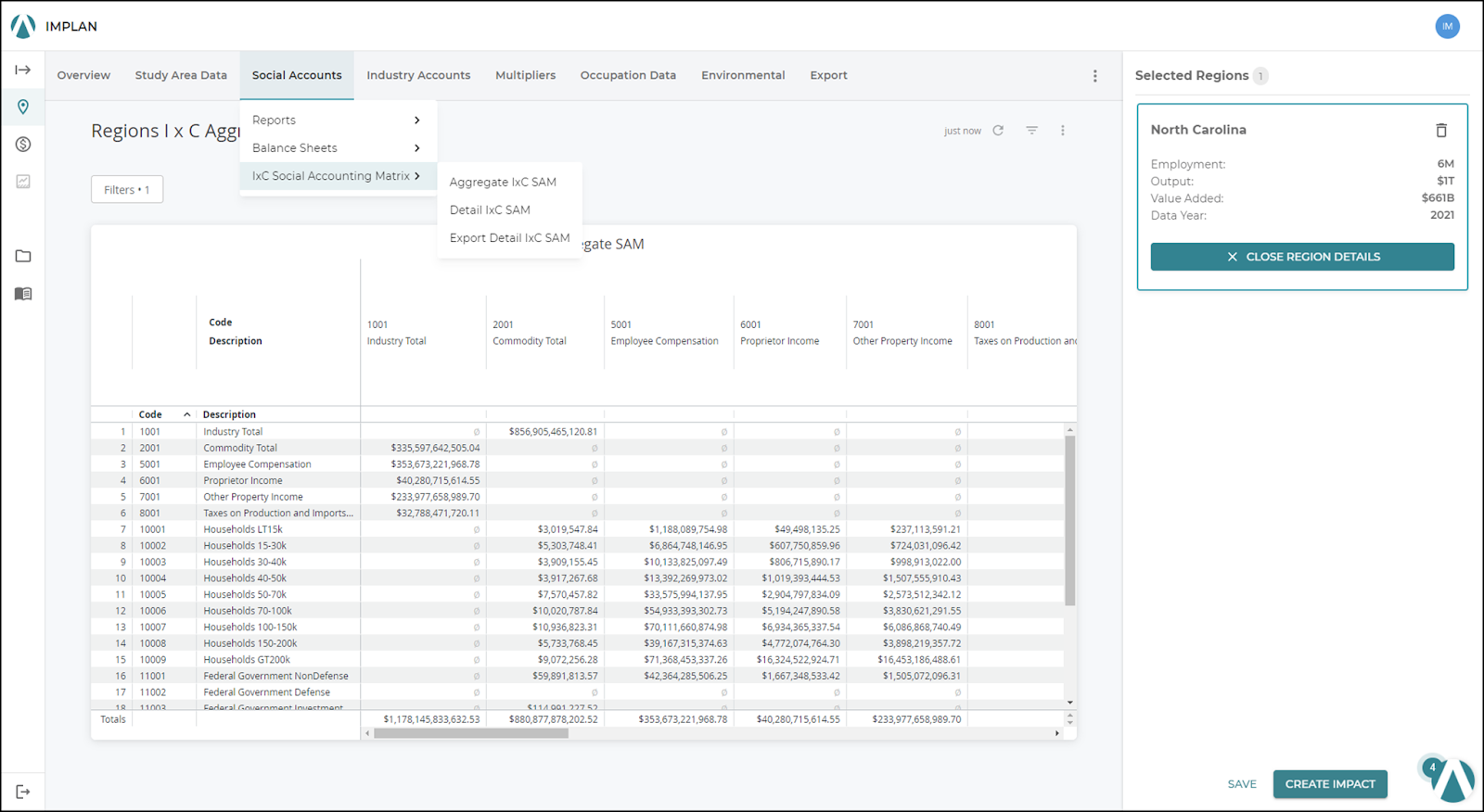Click the Filters • 1 button

tap(127, 189)
